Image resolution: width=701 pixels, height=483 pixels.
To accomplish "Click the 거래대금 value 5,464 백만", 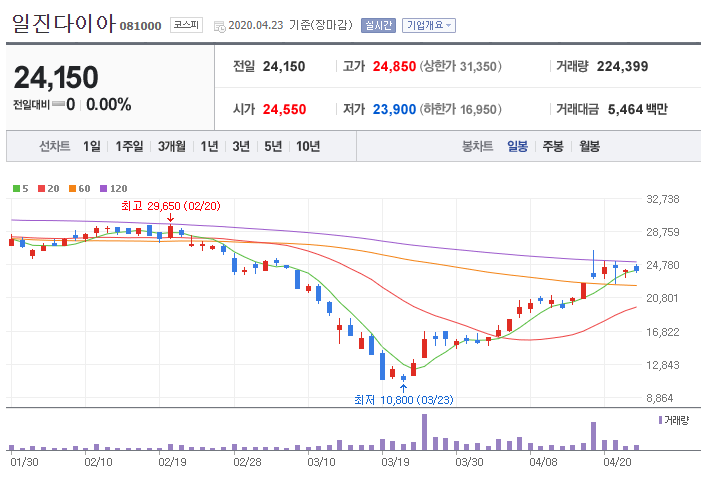I will pos(638,110).
